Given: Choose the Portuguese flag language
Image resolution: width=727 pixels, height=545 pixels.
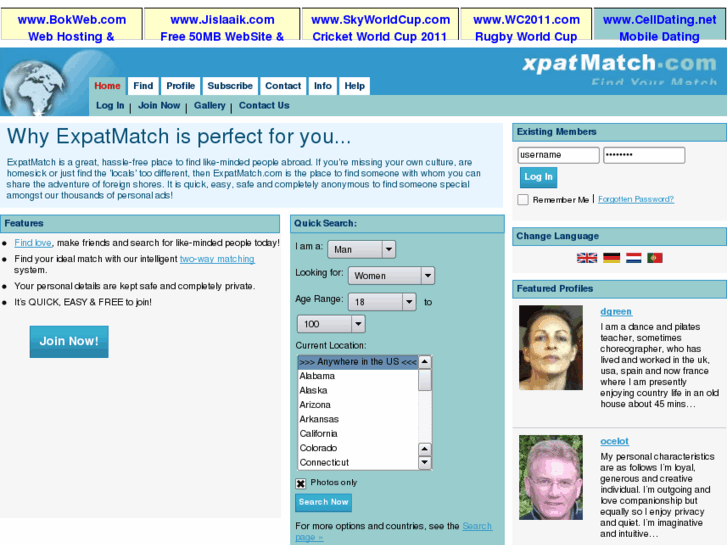Looking at the screenshot, I should coord(655,258).
